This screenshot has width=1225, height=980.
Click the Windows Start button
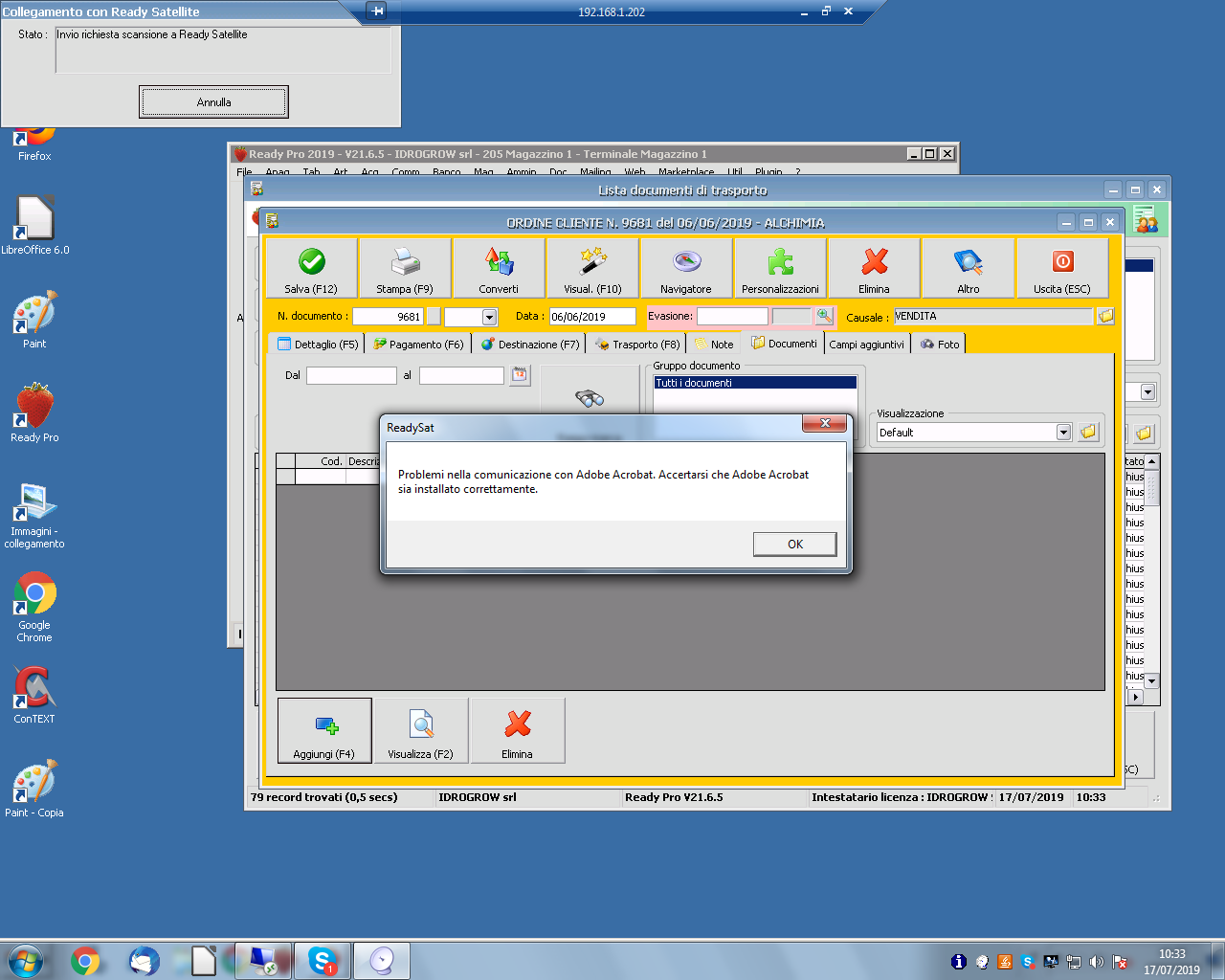26,960
